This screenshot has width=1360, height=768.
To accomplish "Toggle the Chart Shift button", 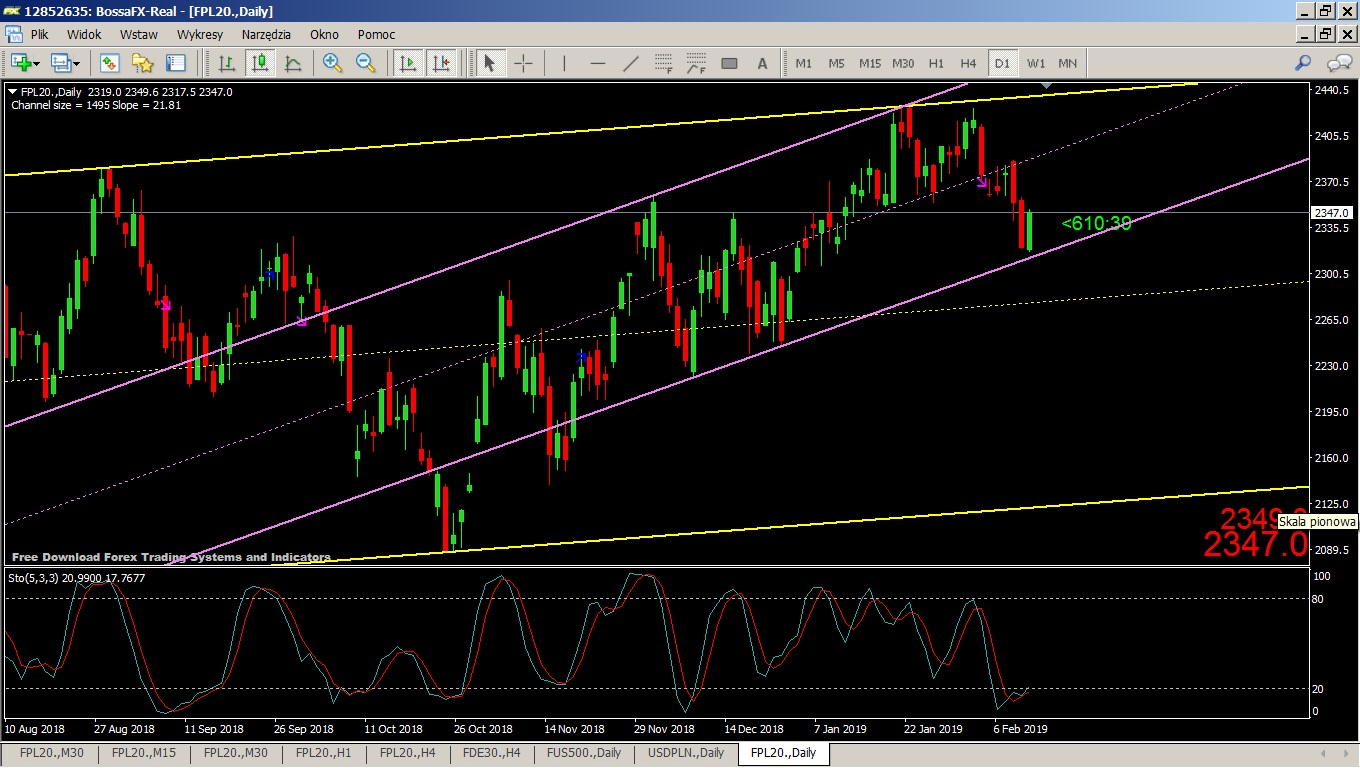I will point(440,63).
